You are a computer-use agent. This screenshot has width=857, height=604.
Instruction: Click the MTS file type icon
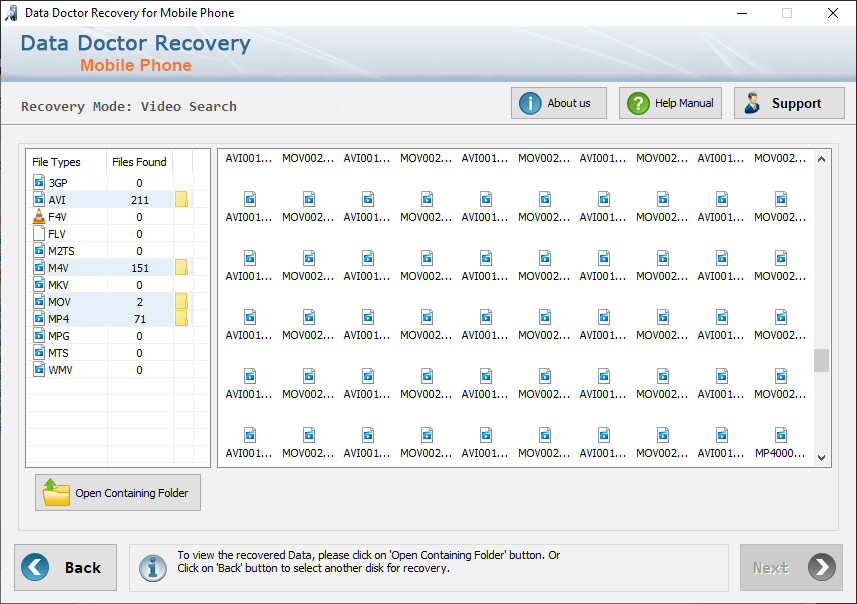coord(39,352)
